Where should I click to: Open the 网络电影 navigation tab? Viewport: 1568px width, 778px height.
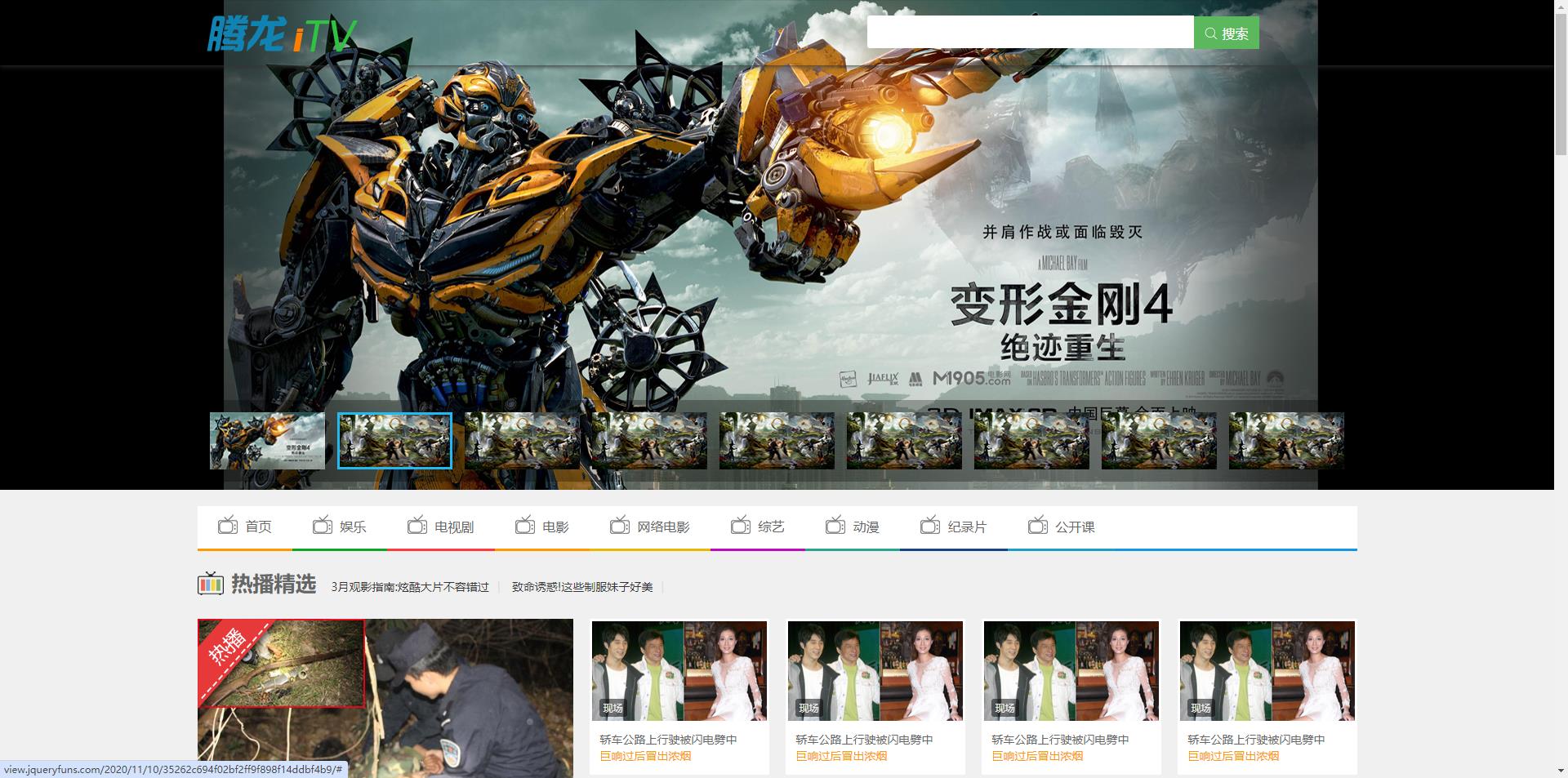tap(650, 527)
